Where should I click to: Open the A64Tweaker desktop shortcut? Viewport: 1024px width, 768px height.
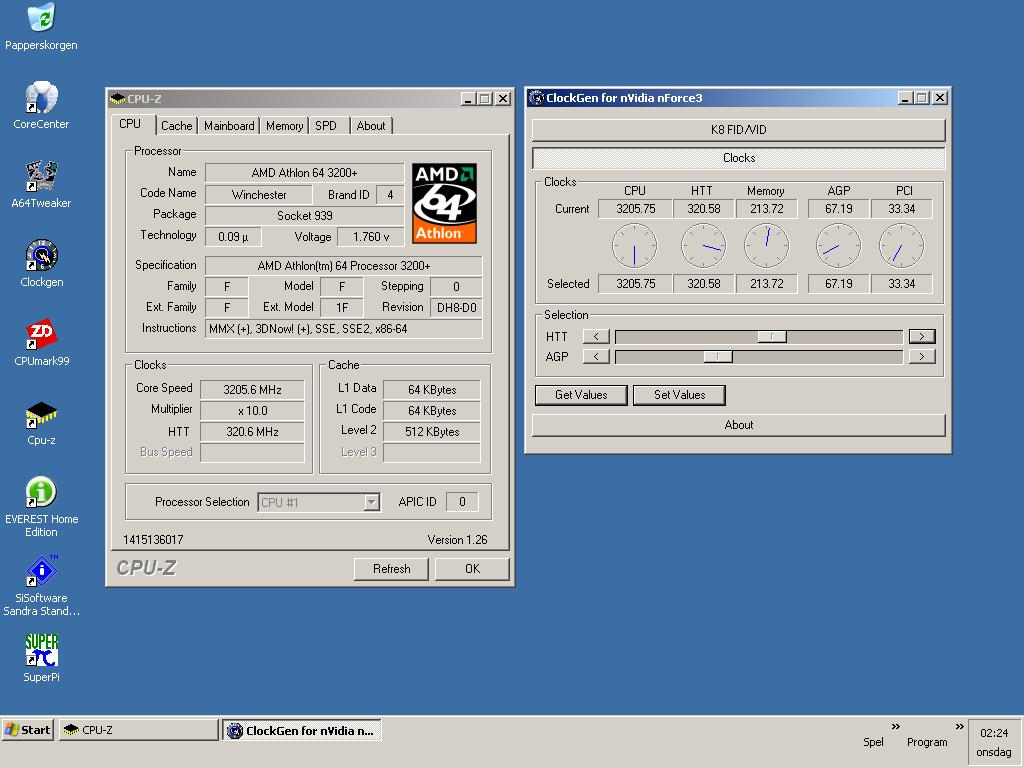(42, 176)
